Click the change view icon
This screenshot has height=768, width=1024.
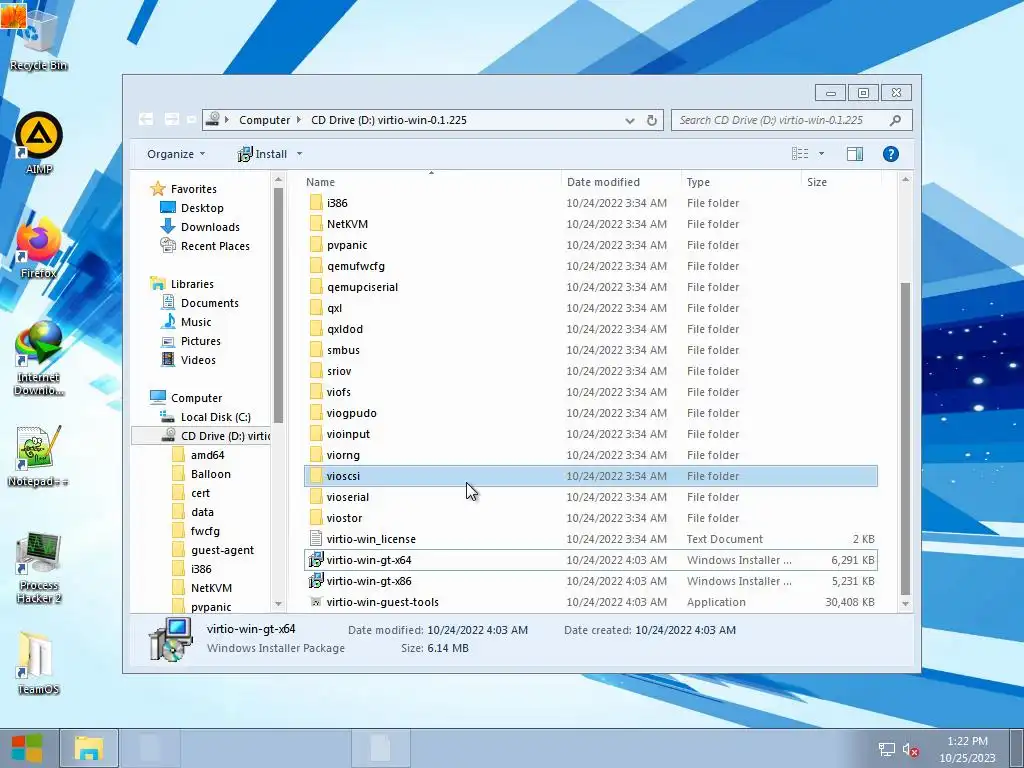[x=800, y=153]
